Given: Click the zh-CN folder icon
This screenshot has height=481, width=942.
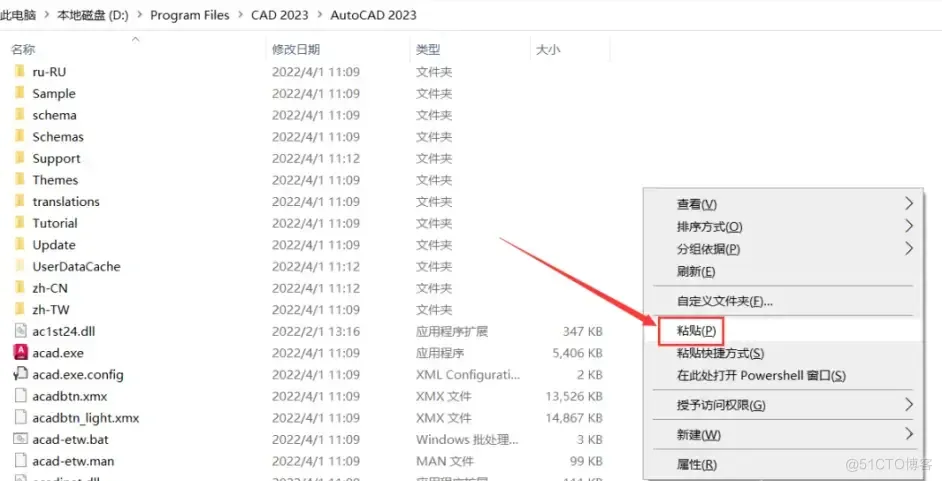Looking at the screenshot, I should pyautogui.click(x=20, y=288).
